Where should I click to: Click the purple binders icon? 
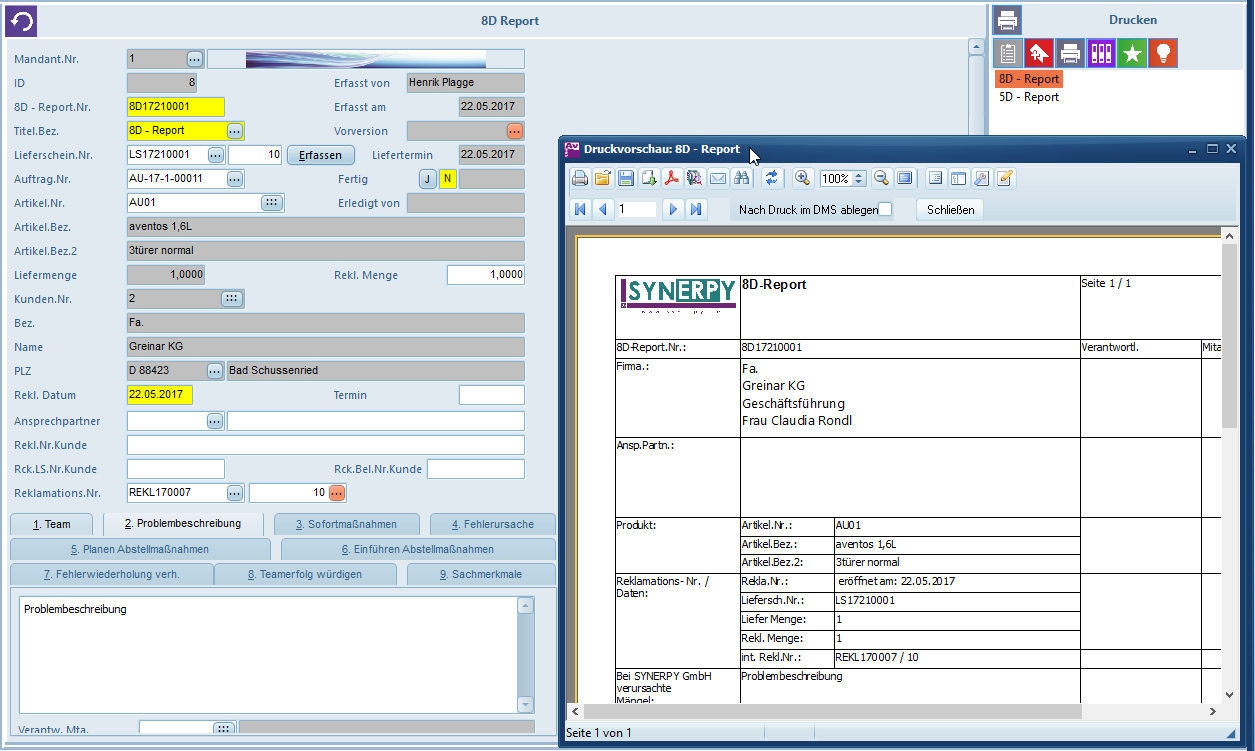coord(1101,54)
